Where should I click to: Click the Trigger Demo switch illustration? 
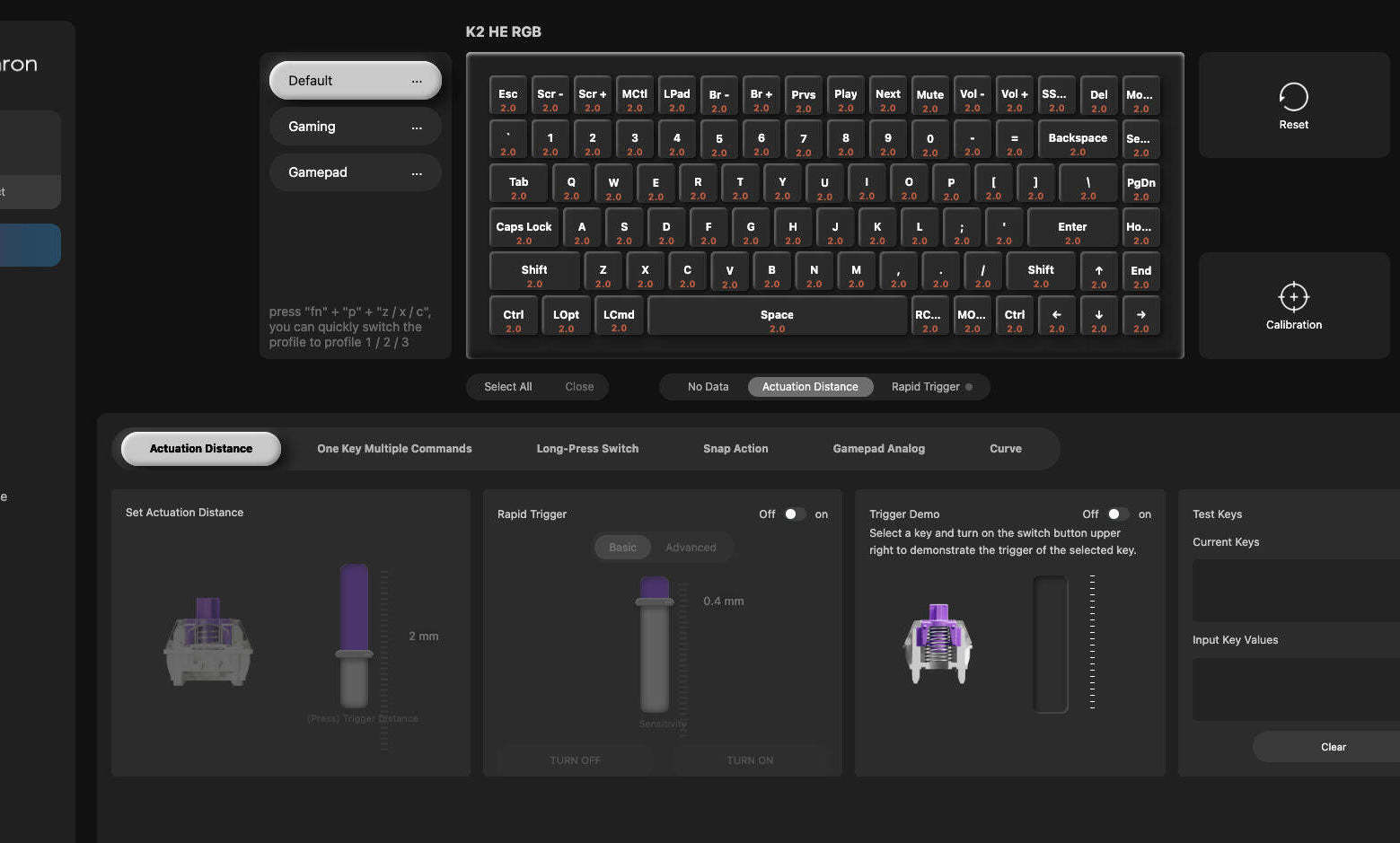[938, 644]
